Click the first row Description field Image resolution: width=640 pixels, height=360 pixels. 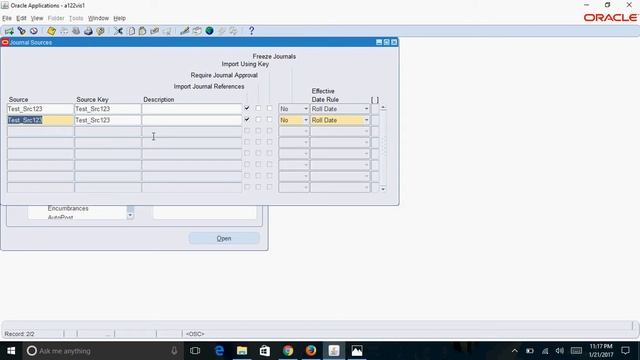pyautogui.click(x=192, y=109)
